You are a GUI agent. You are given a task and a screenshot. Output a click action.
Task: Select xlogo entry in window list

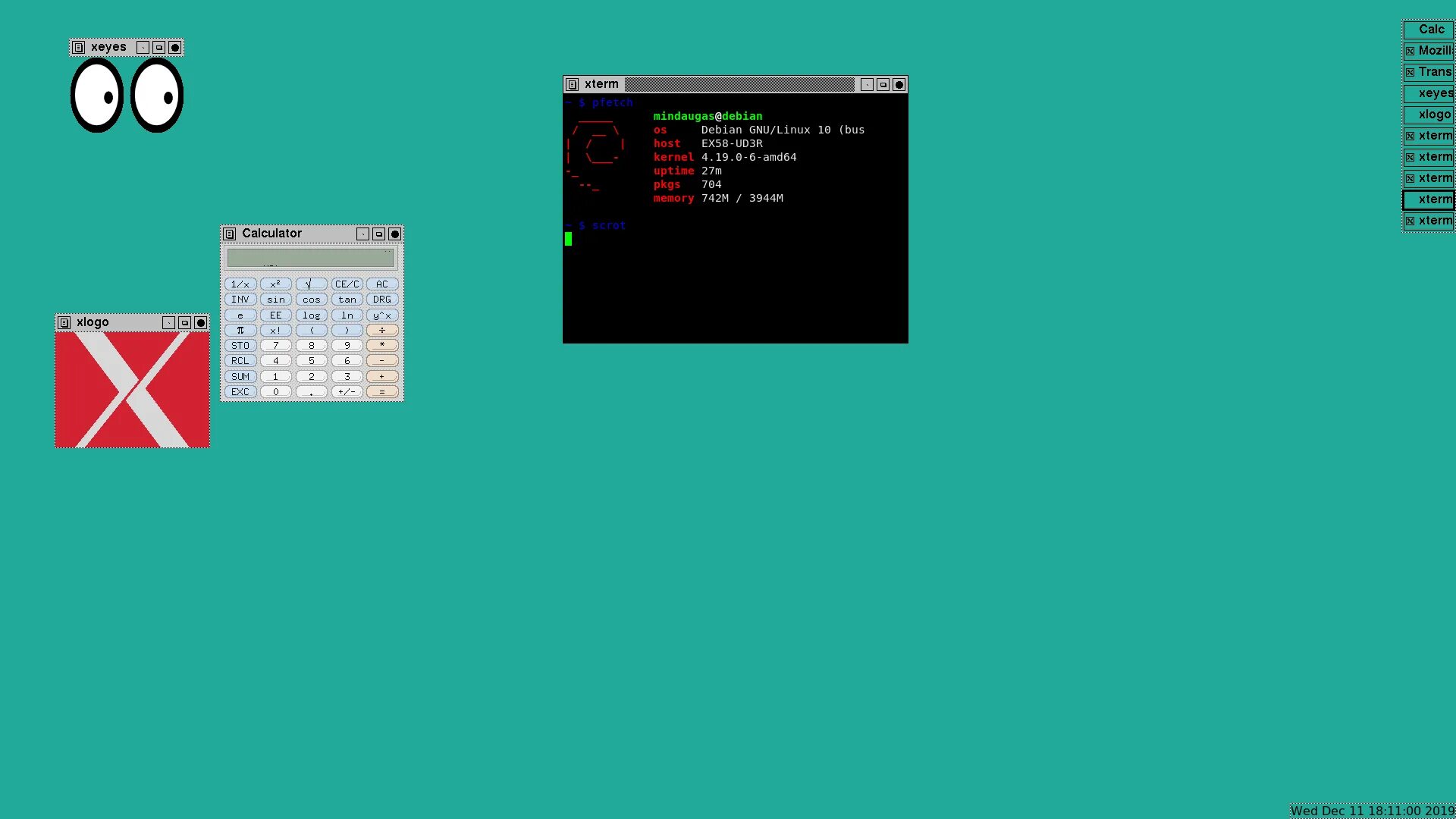click(x=1429, y=115)
